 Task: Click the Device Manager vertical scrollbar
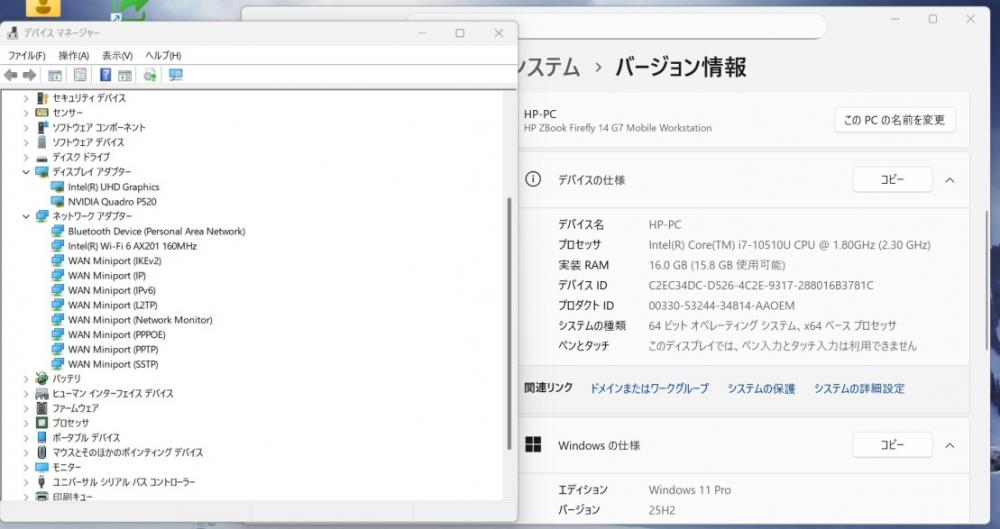tap(509, 324)
